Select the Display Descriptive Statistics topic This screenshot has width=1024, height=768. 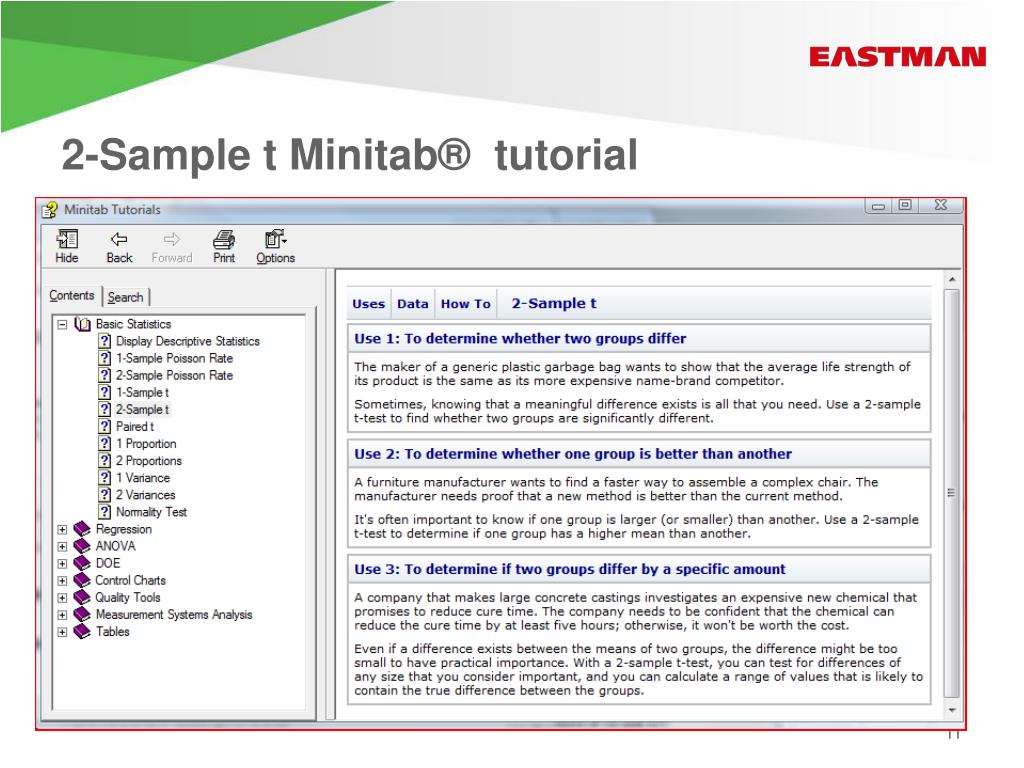187,341
